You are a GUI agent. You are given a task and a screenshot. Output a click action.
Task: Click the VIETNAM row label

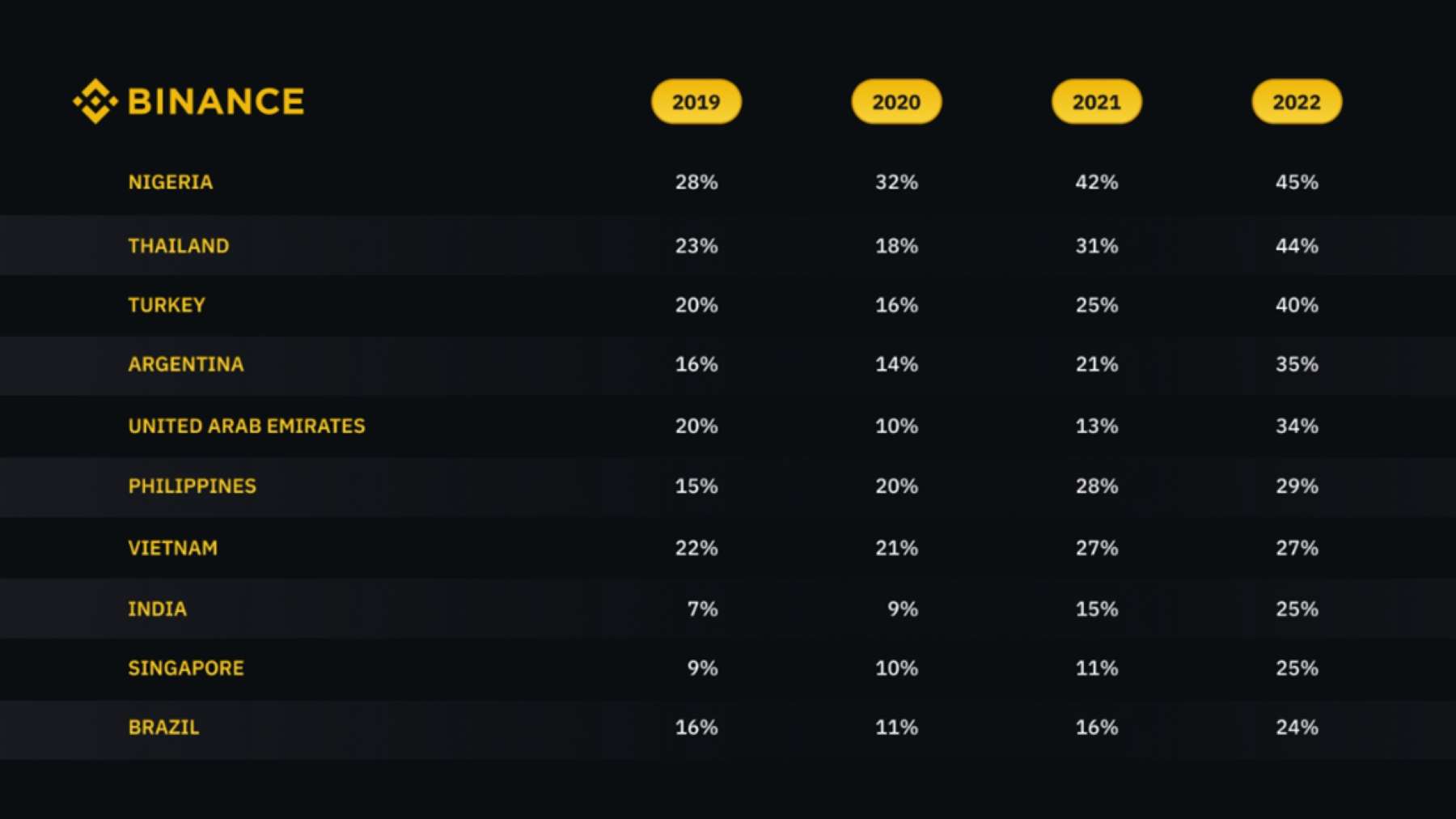pos(173,548)
